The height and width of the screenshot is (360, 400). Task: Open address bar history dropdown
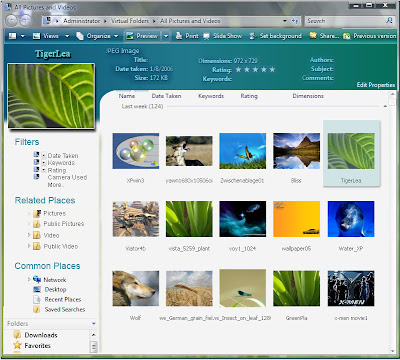click(285, 21)
